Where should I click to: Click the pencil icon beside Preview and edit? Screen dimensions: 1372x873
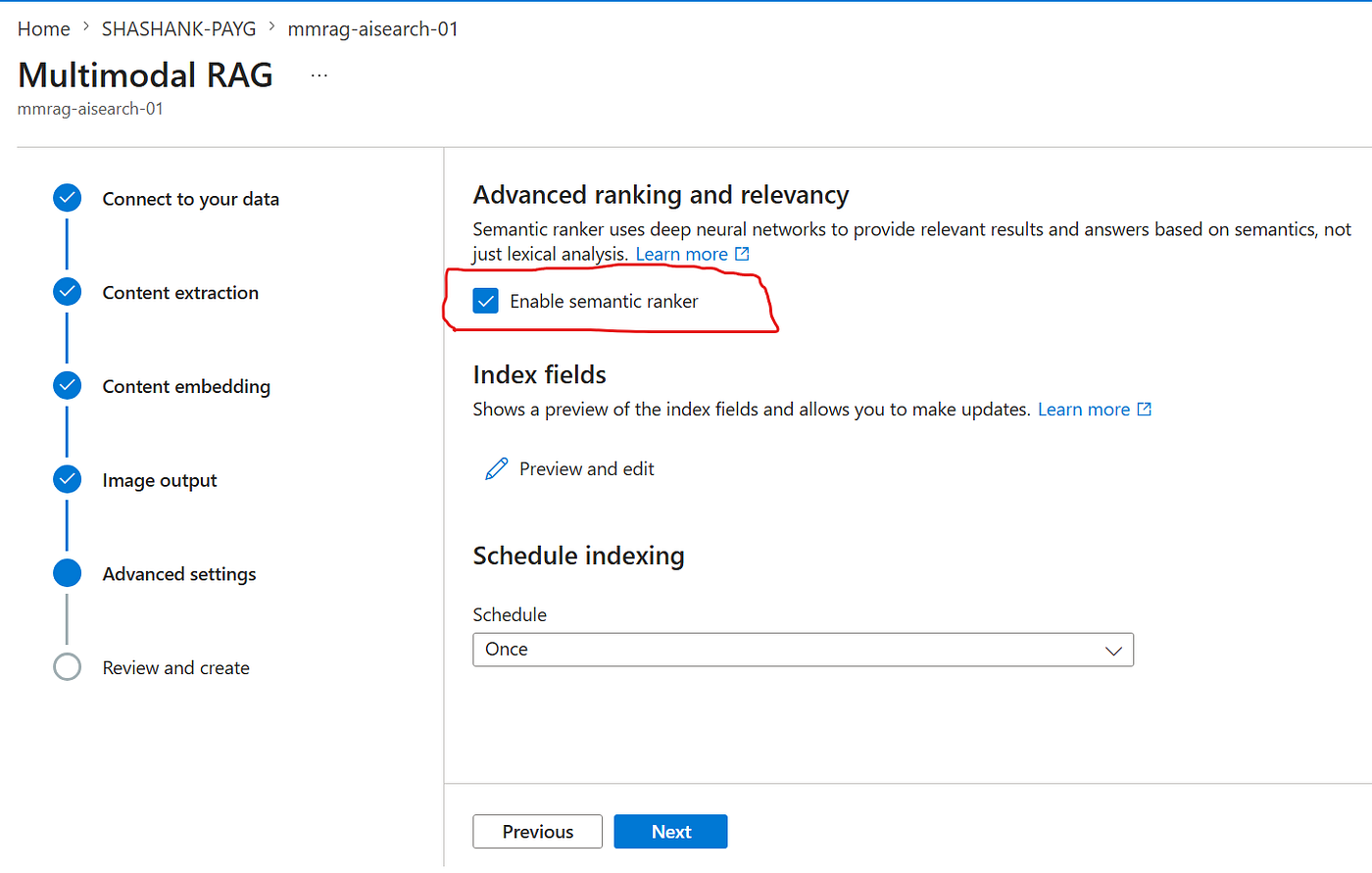coord(497,468)
